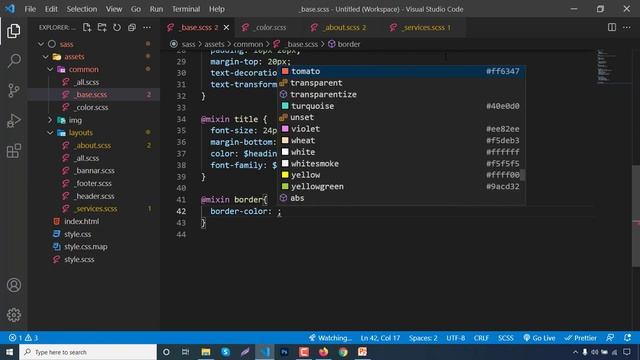Open the Edit menu

pyautogui.click(x=51, y=9)
